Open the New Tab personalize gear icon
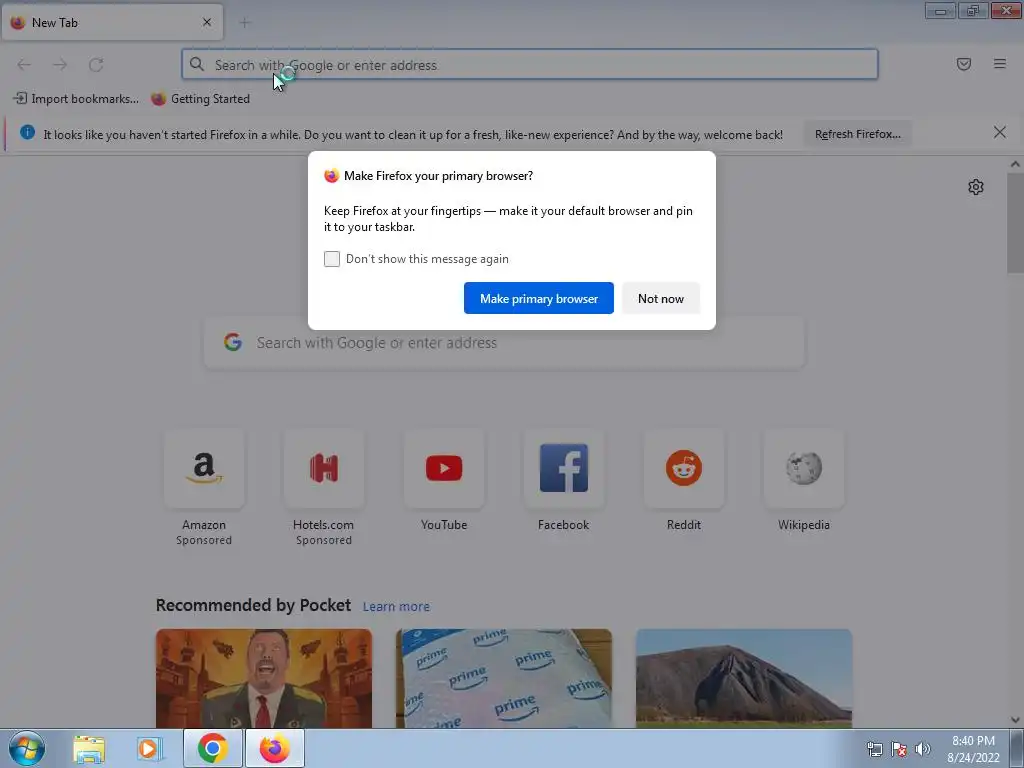The image size is (1024, 768). [x=976, y=187]
